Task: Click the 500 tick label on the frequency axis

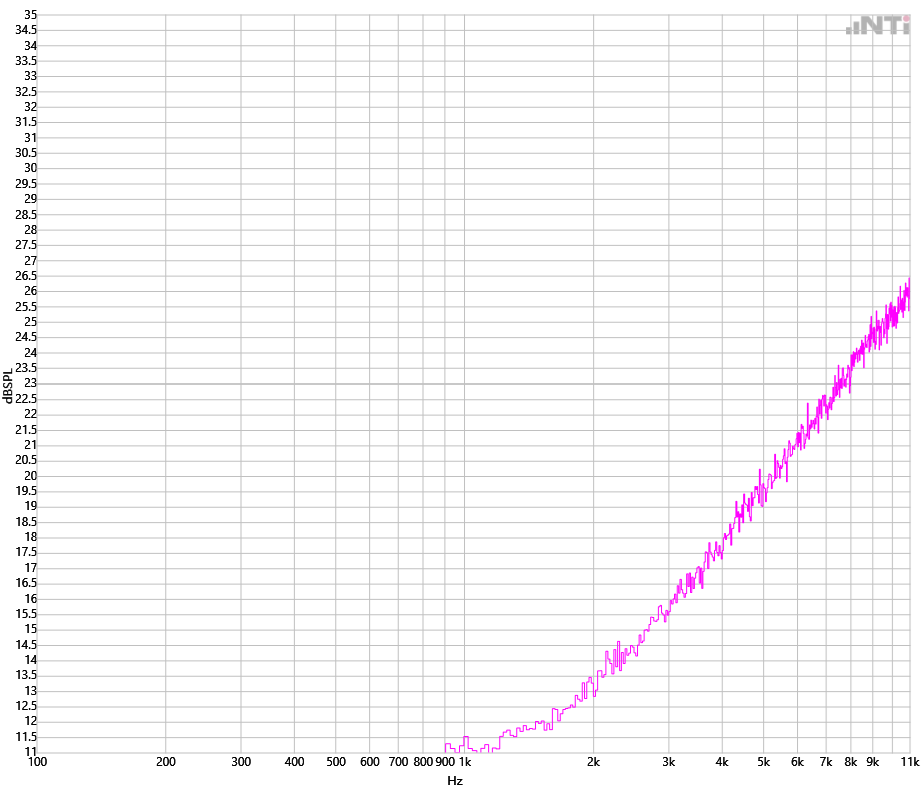Action: tap(336, 763)
